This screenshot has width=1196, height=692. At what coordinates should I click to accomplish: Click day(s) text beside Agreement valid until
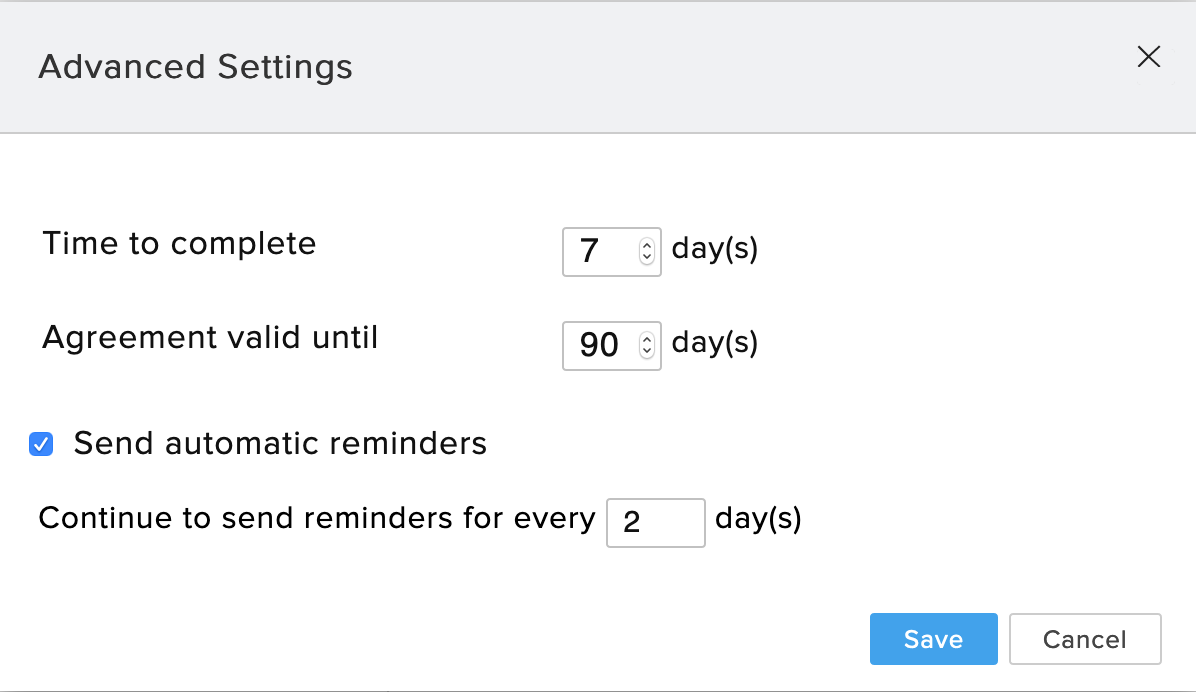click(715, 343)
